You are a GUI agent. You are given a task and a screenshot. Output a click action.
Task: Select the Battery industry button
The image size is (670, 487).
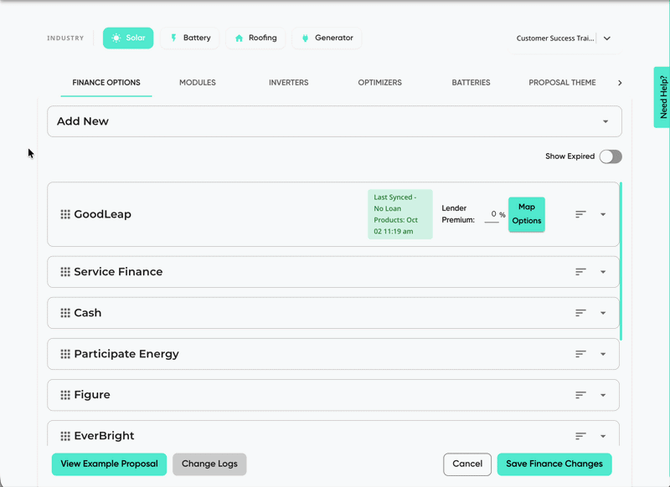click(190, 38)
